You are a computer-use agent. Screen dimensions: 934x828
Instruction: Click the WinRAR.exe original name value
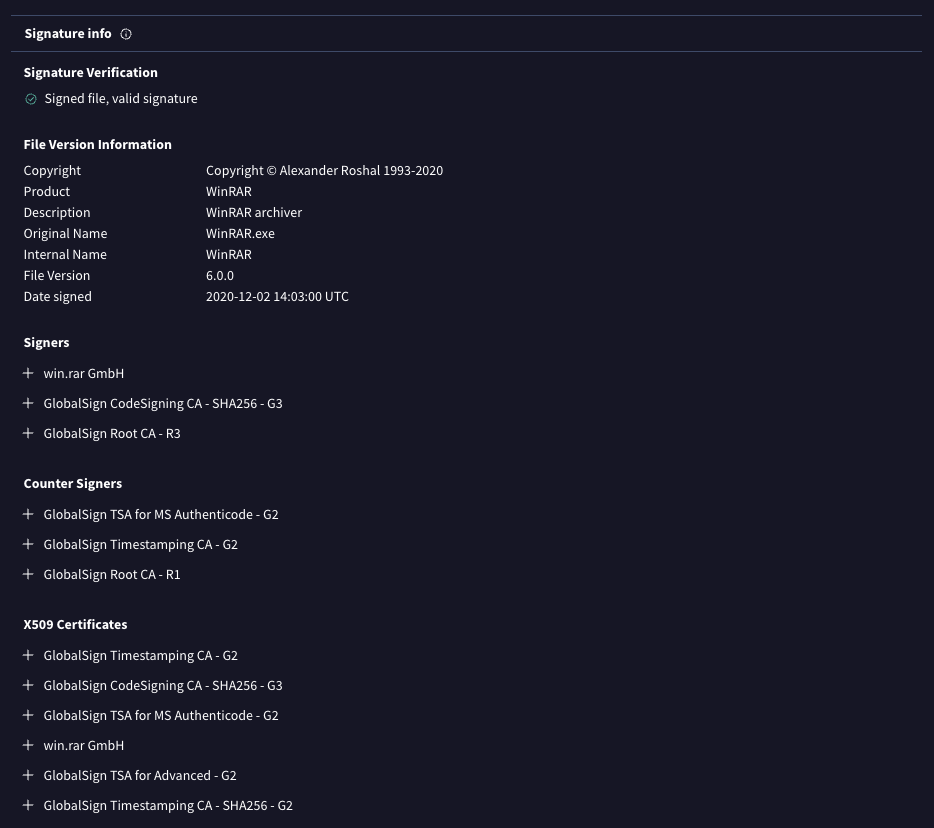(240, 233)
